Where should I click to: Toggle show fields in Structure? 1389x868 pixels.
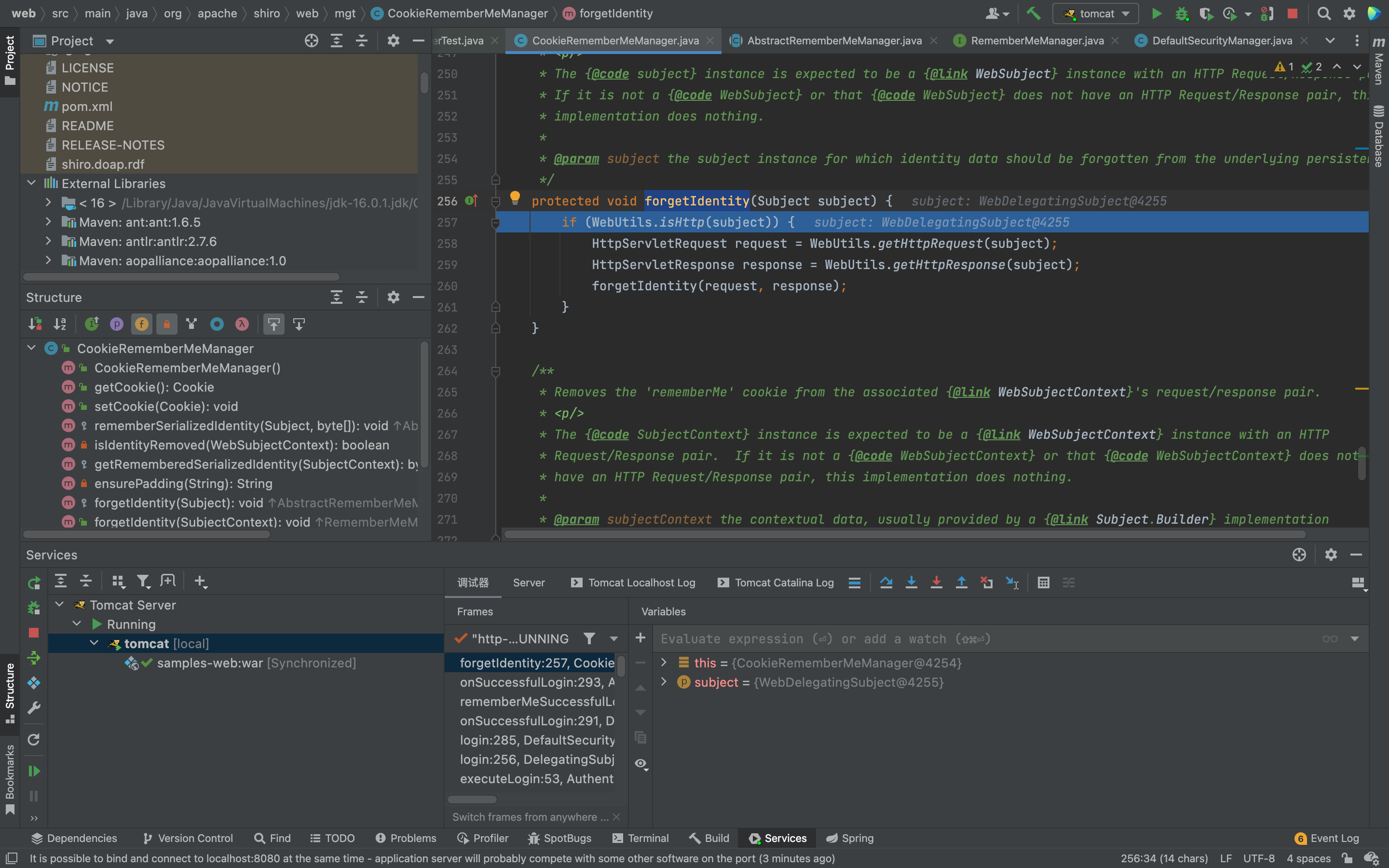tap(142, 325)
